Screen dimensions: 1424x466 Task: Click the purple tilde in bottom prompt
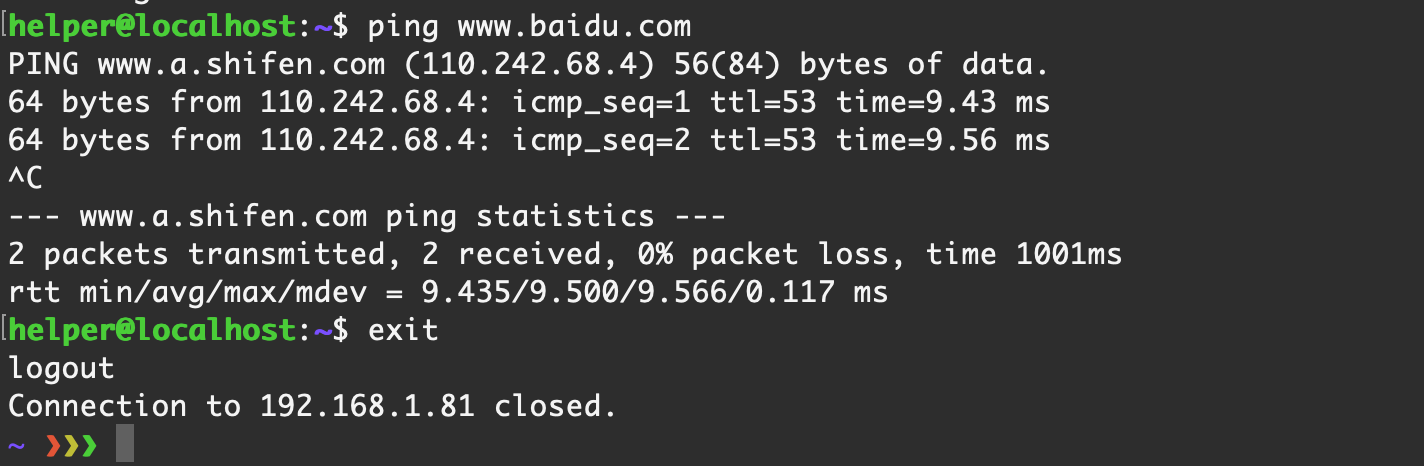point(16,444)
